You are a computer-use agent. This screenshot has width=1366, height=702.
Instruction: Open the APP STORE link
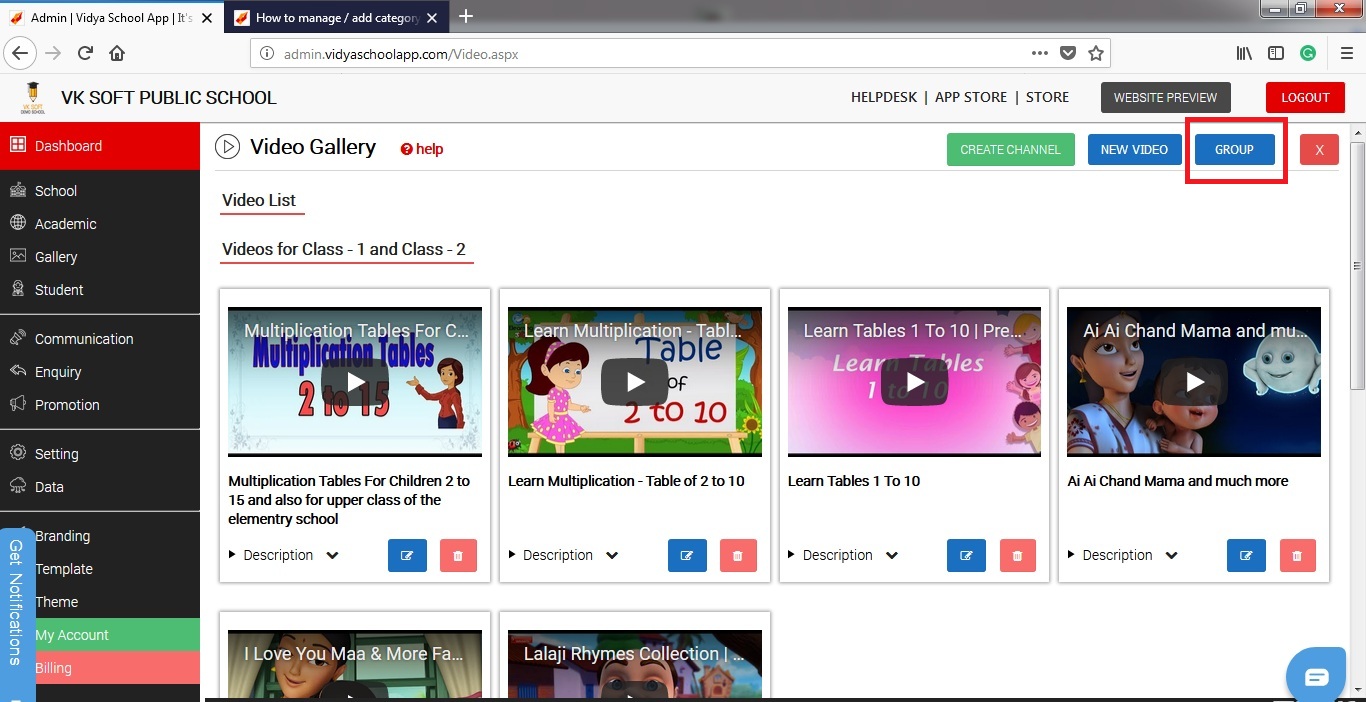(971, 97)
